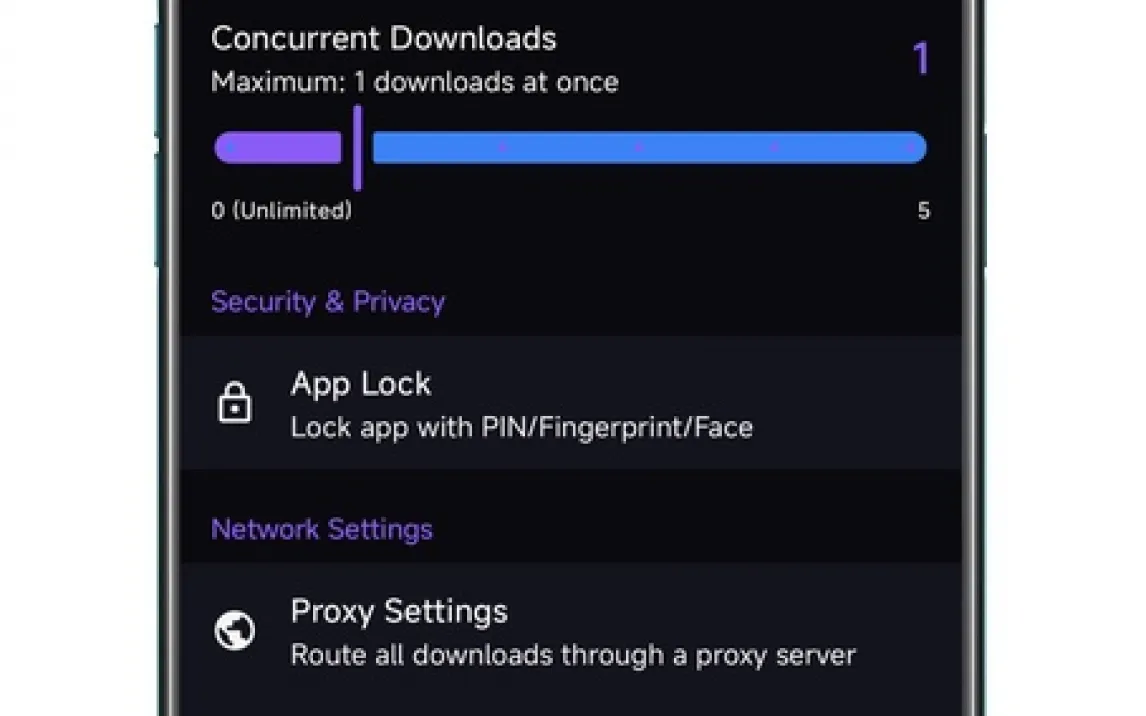Click the Concurrent Downloads heading

pyautogui.click(x=384, y=39)
